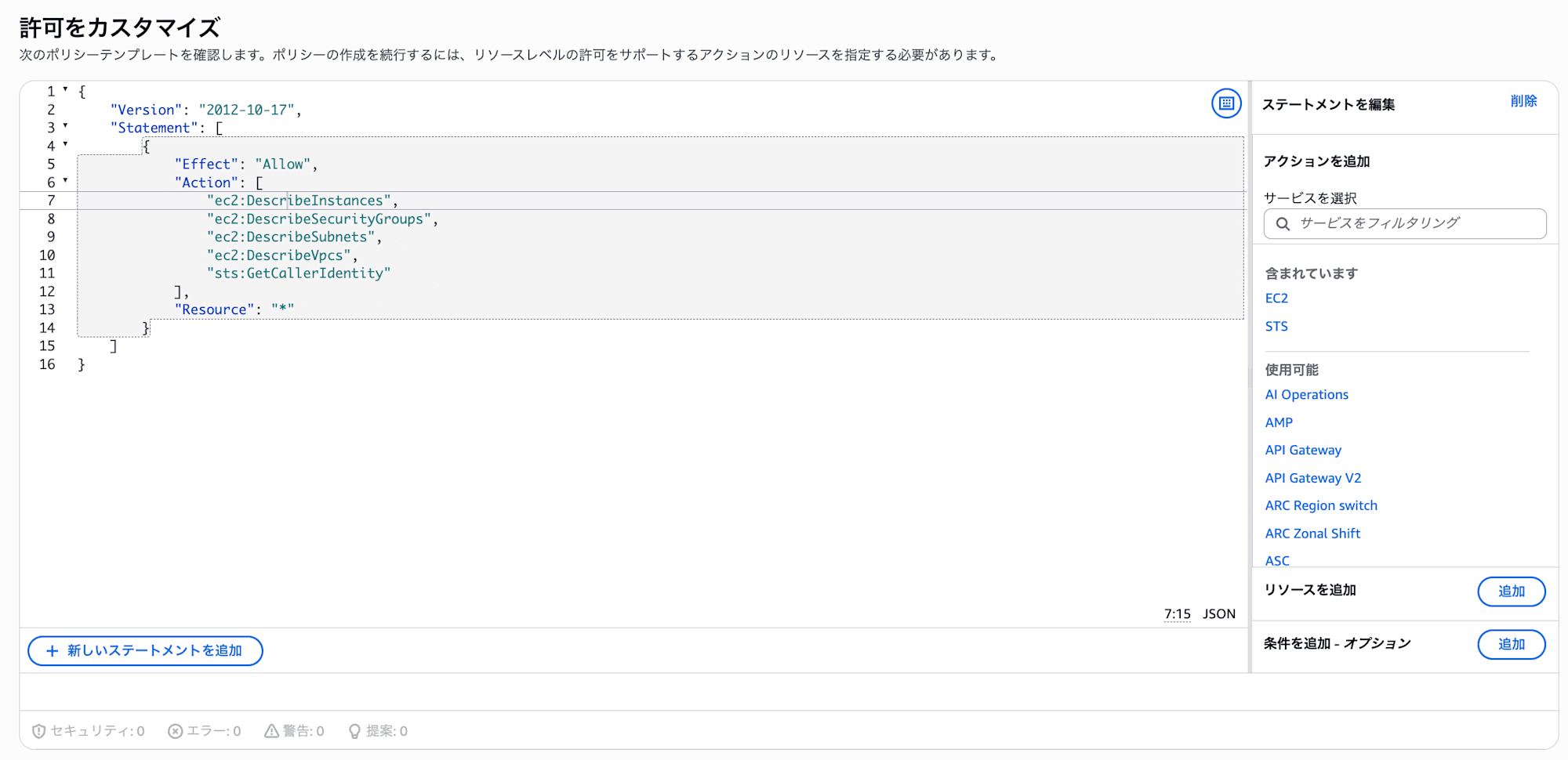This screenshot has height=760, width=1568.
Task: Collapse the Statement array fold on line 3
Action: tap(65, 126)
